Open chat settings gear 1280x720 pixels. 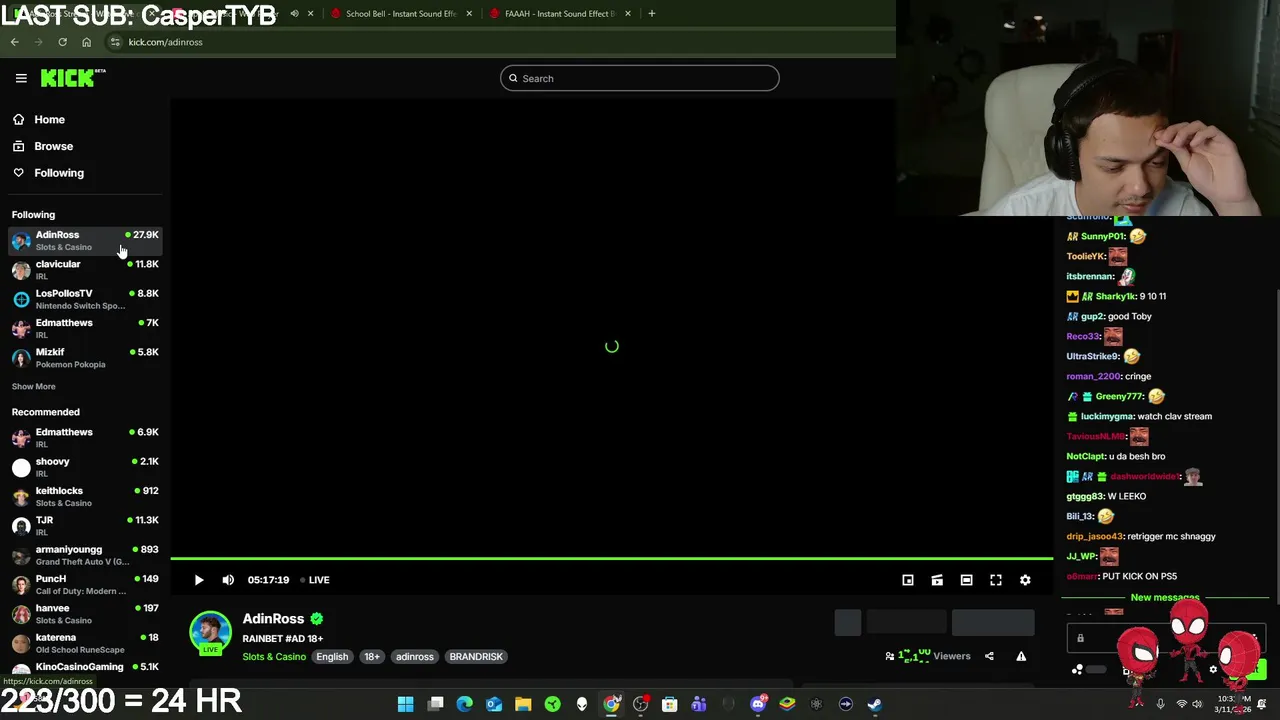(x=1213, y=670)
